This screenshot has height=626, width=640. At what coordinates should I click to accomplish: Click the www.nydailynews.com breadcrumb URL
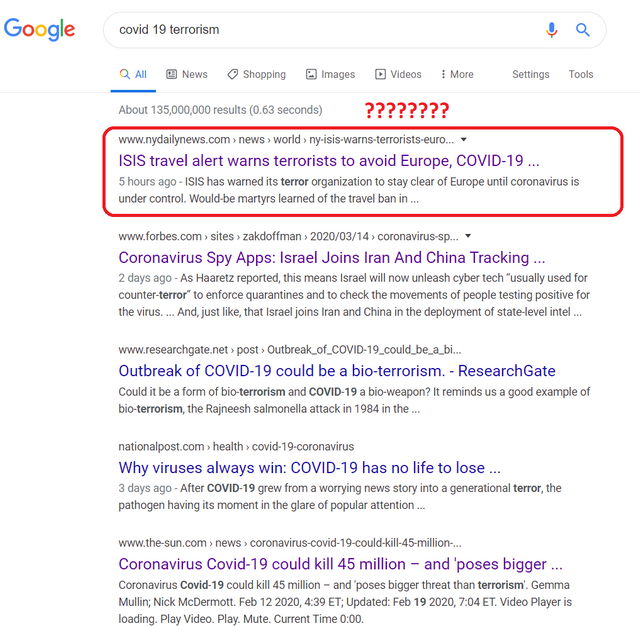[x=286, y=140]
